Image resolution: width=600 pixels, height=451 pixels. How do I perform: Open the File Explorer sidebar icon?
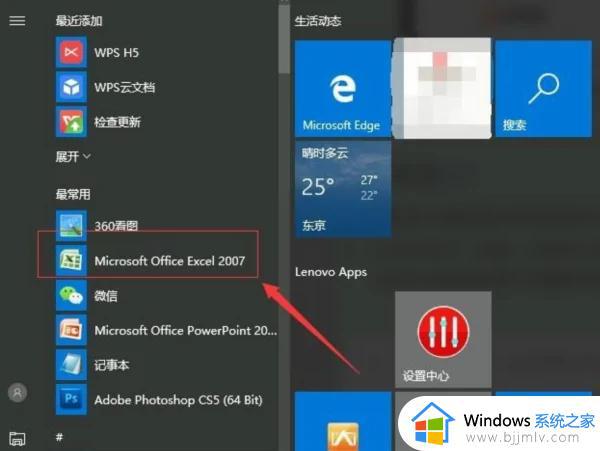17,438
